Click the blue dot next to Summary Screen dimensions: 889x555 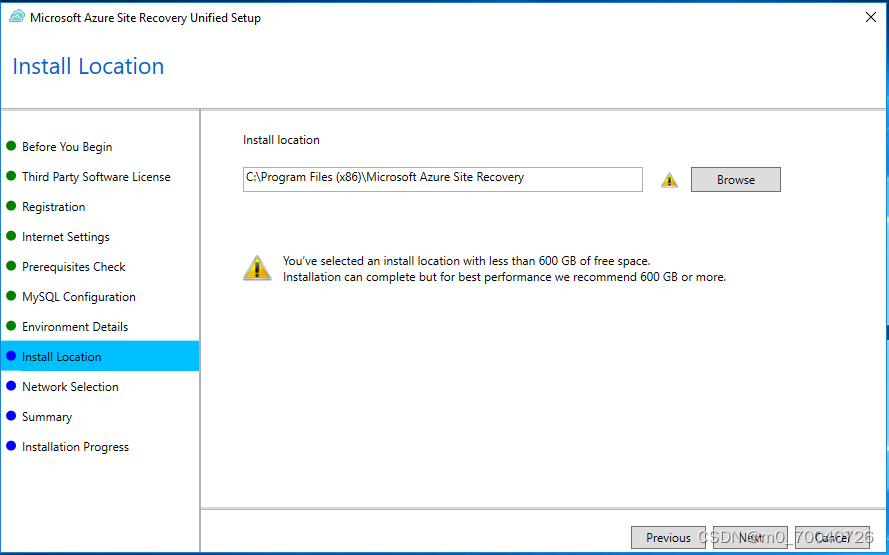11,417
